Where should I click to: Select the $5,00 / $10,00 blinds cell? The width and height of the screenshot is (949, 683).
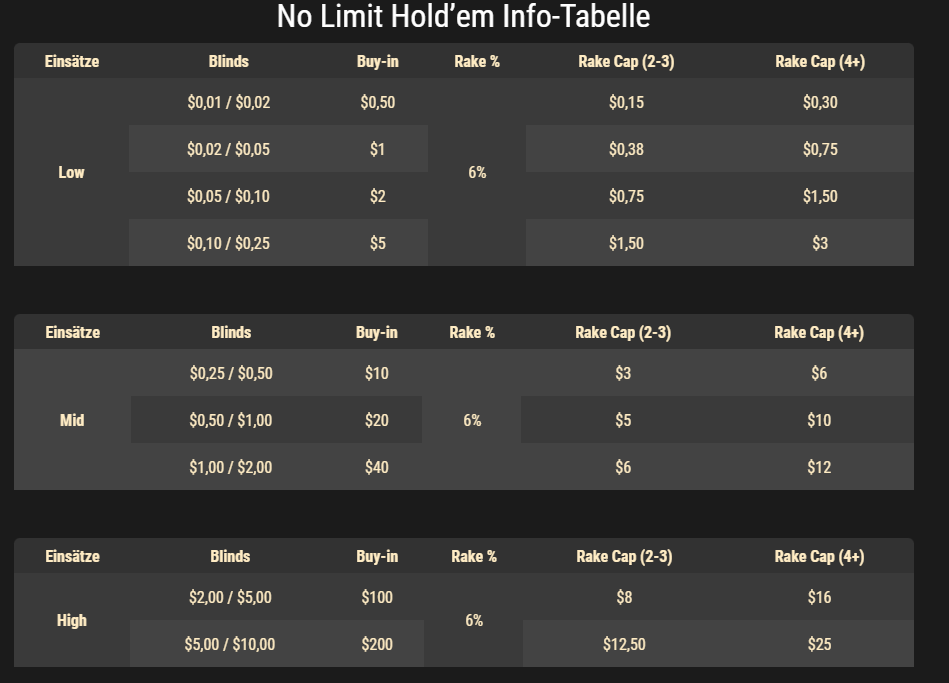click(x=229, y=644)
